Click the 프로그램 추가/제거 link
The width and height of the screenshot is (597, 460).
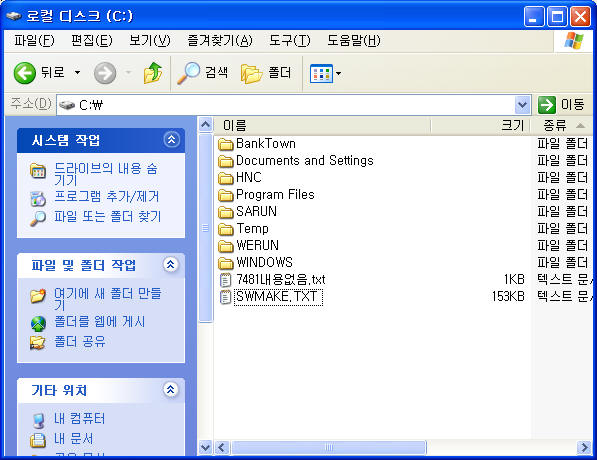[107, 196]
